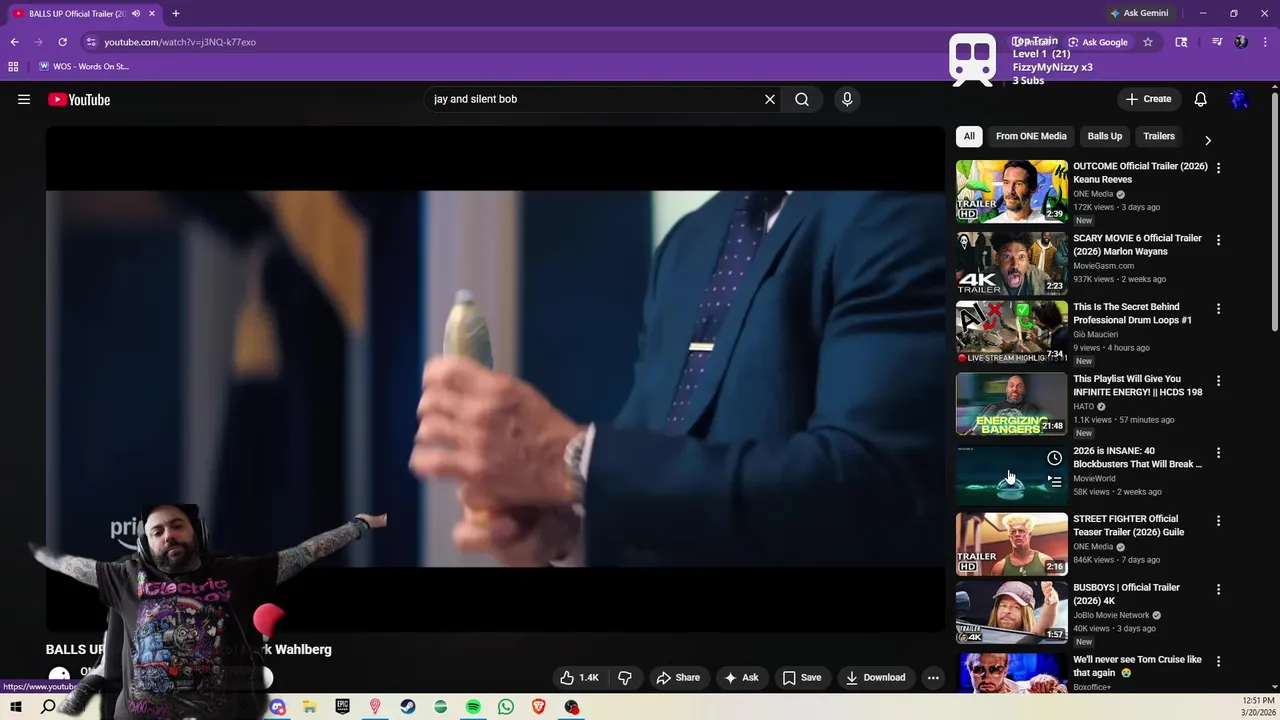Open YouTube notifications bell
This screenshot has width=1280, height=720.
point(1200,99)
